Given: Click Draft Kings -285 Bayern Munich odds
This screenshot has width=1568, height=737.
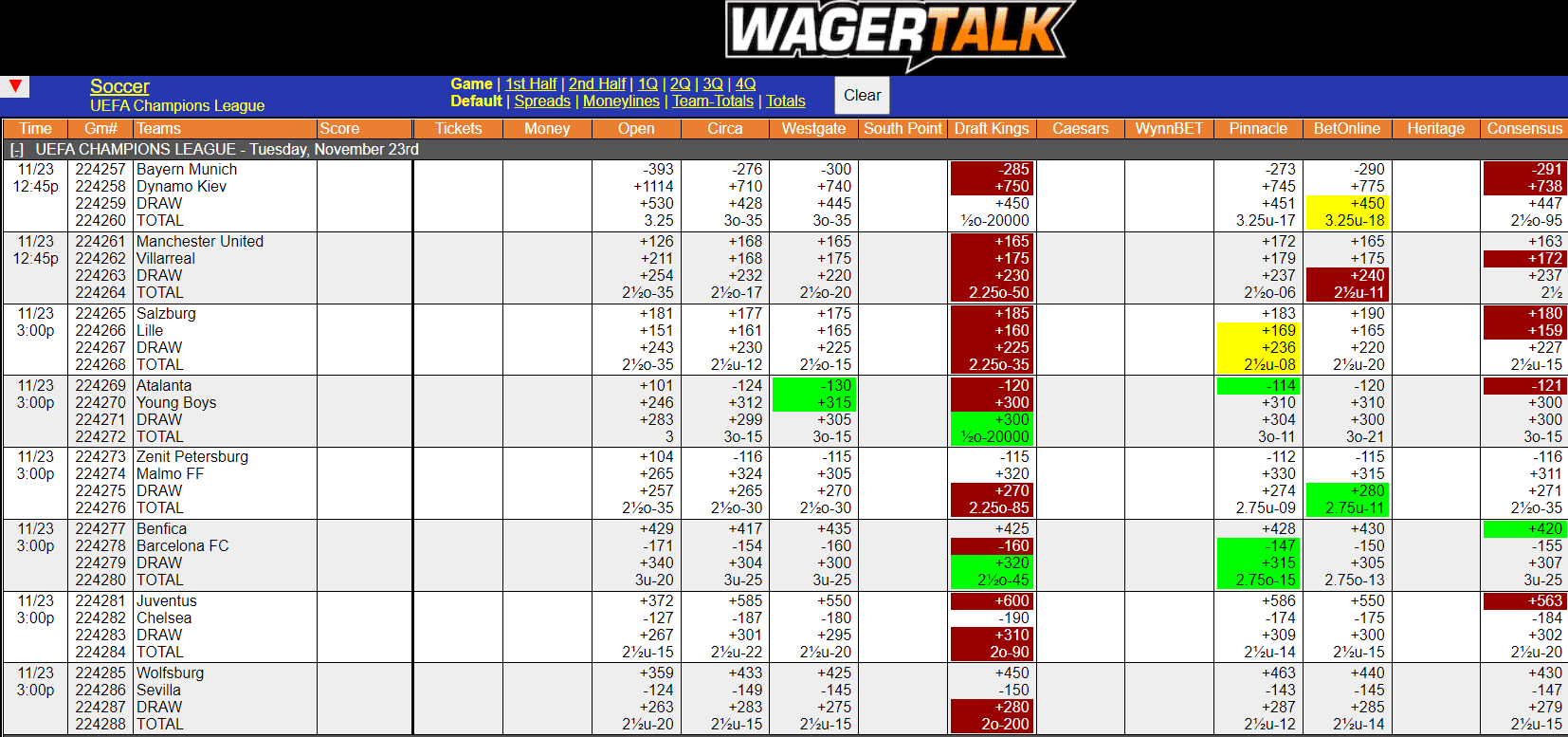Looking at the screenshot, I should pos(992,170).
